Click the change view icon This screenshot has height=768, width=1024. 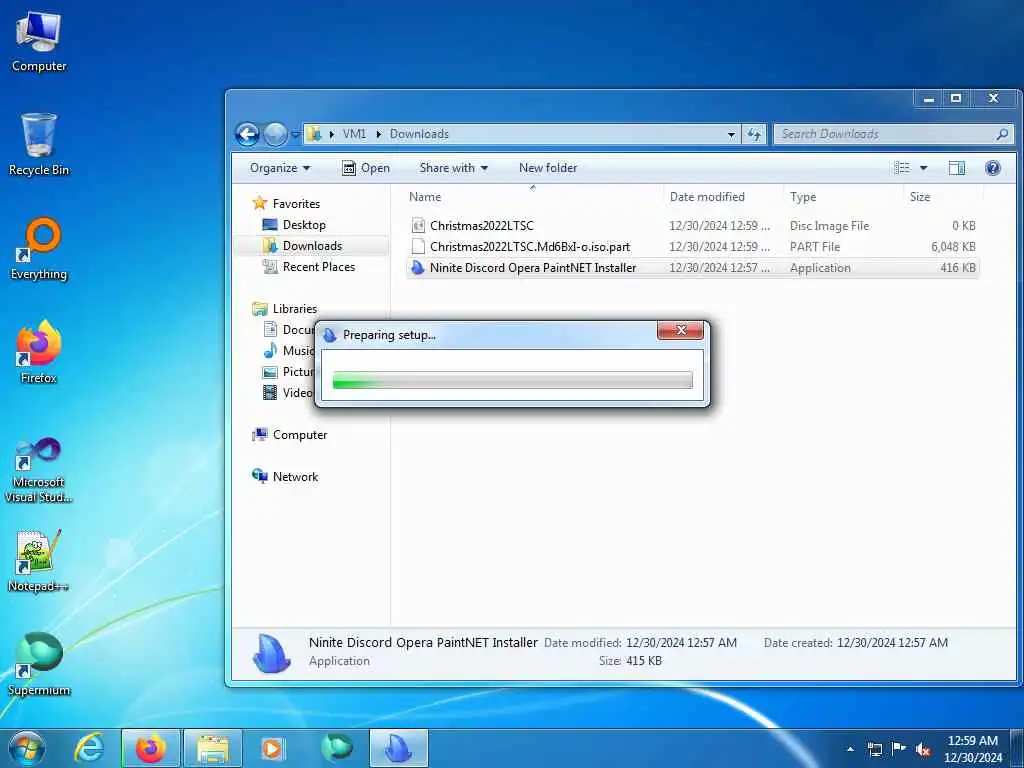click(902, 168)
